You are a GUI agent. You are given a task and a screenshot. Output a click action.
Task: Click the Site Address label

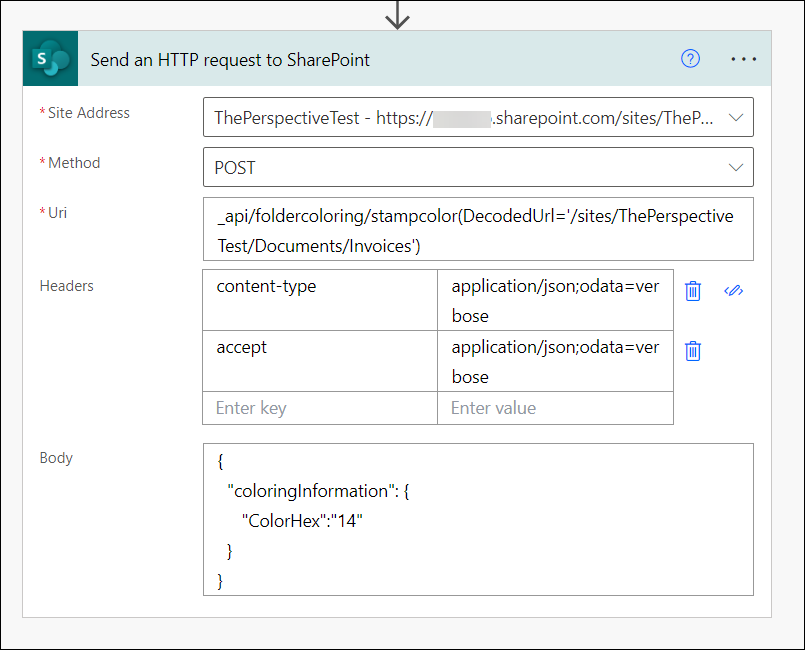88,113
